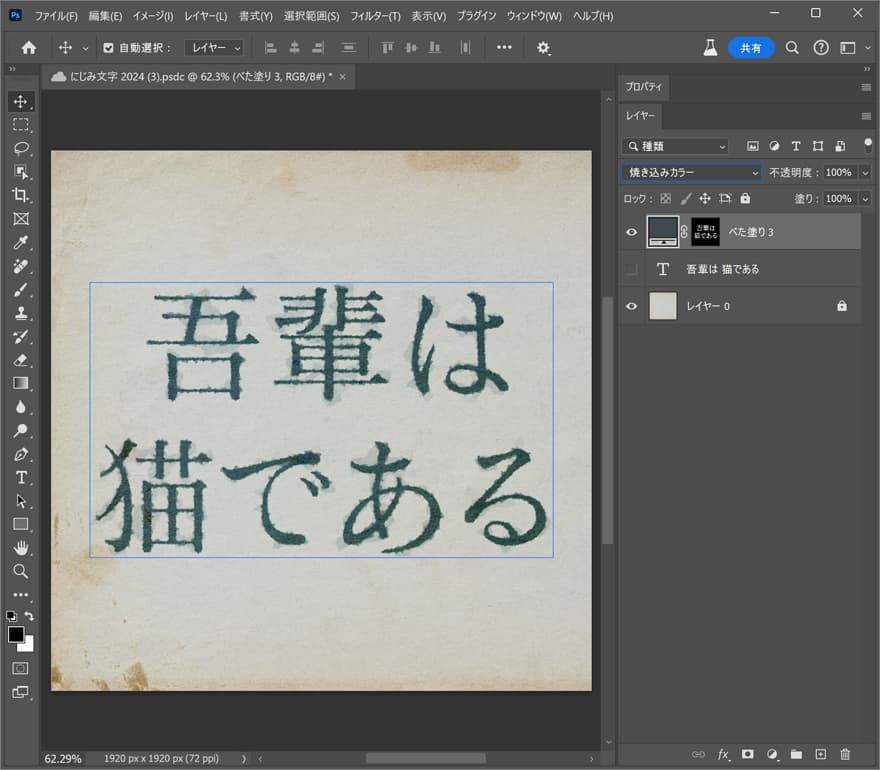Open the イメージ(I) menu

click(x=153, y=16)
